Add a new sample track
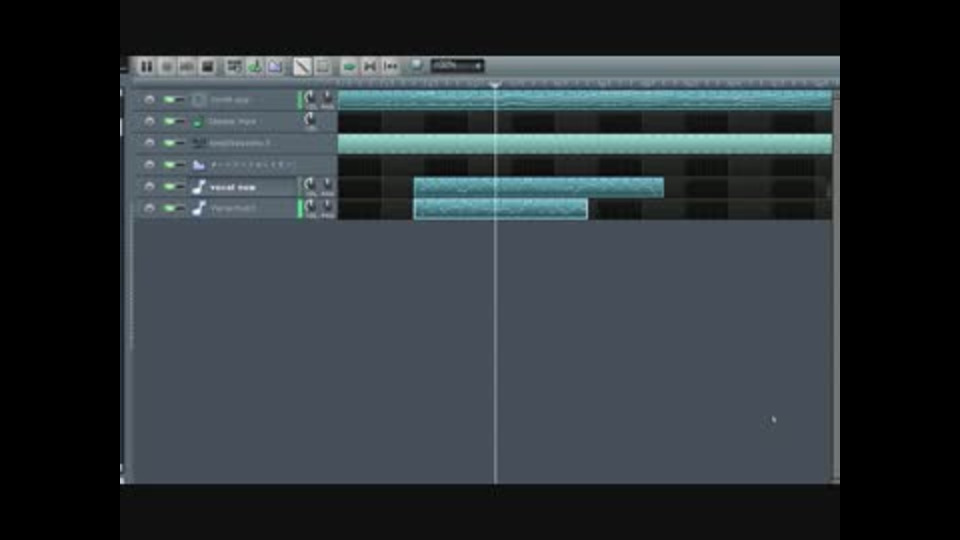 [255, 66]
